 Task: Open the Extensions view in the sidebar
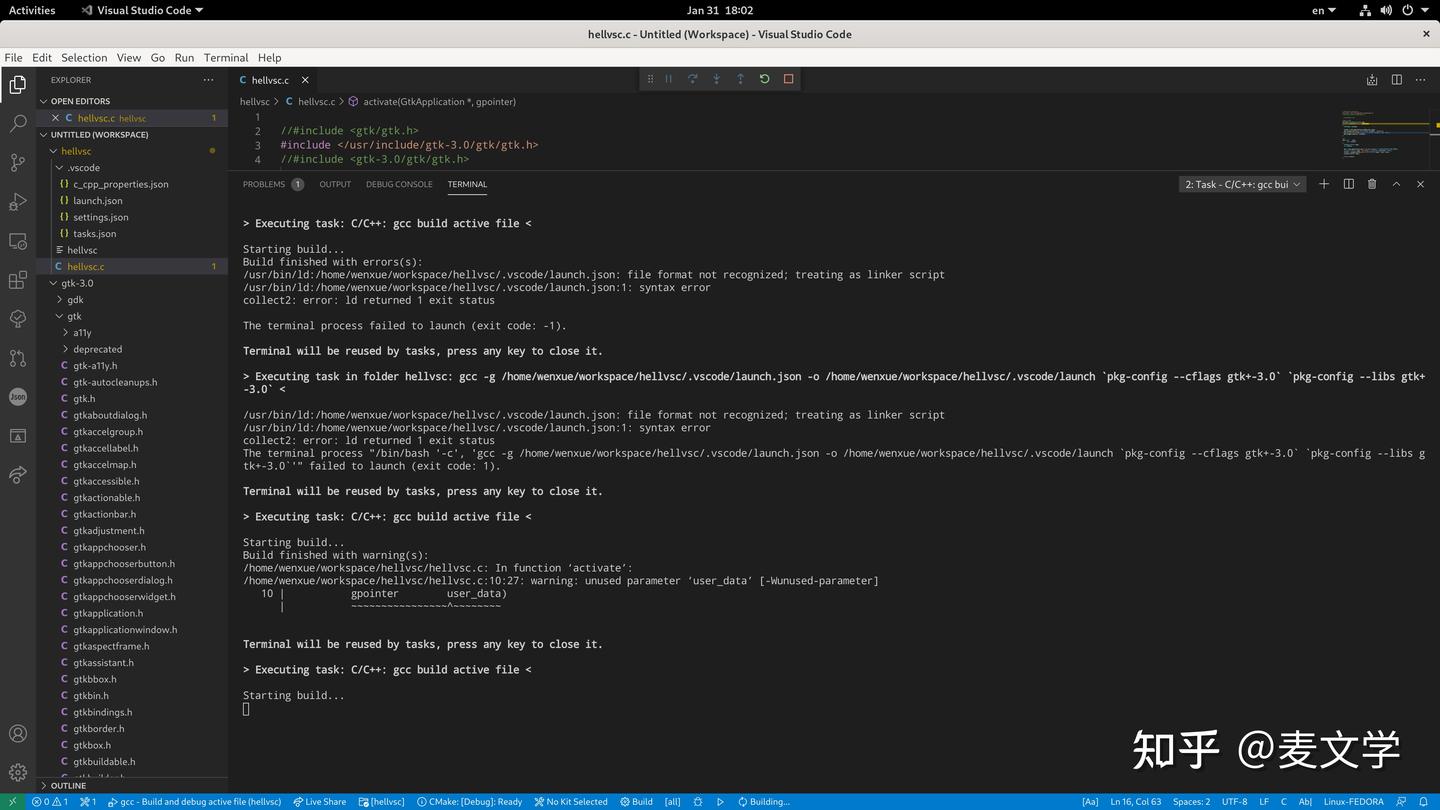(x=17, y=281)
